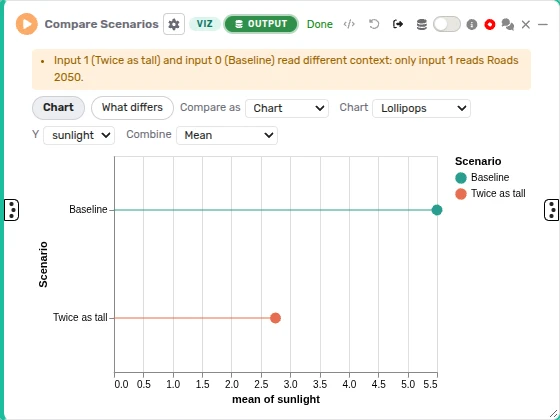Open the Compare as dropdown

(287, 108)
